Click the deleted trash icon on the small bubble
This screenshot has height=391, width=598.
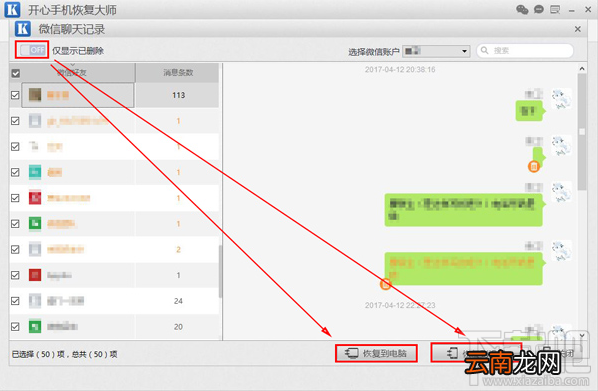[x=534, y=166]
